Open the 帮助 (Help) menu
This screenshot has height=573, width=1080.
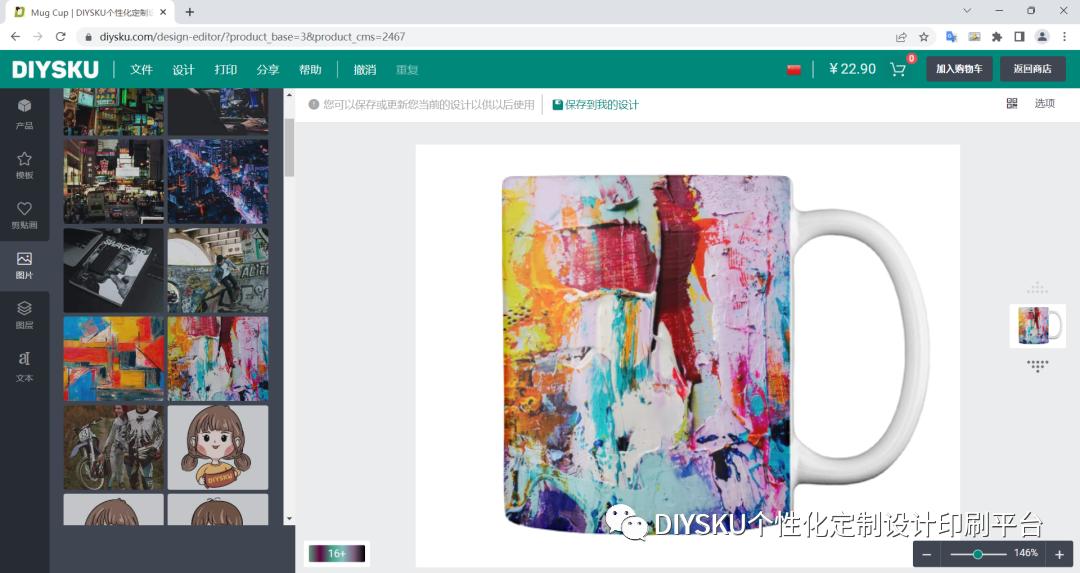pos(310,70)
